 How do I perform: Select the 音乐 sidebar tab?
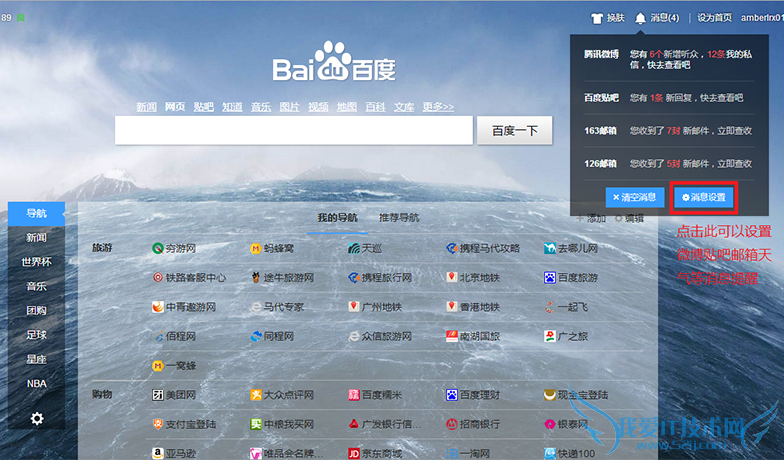coord(36,286)
